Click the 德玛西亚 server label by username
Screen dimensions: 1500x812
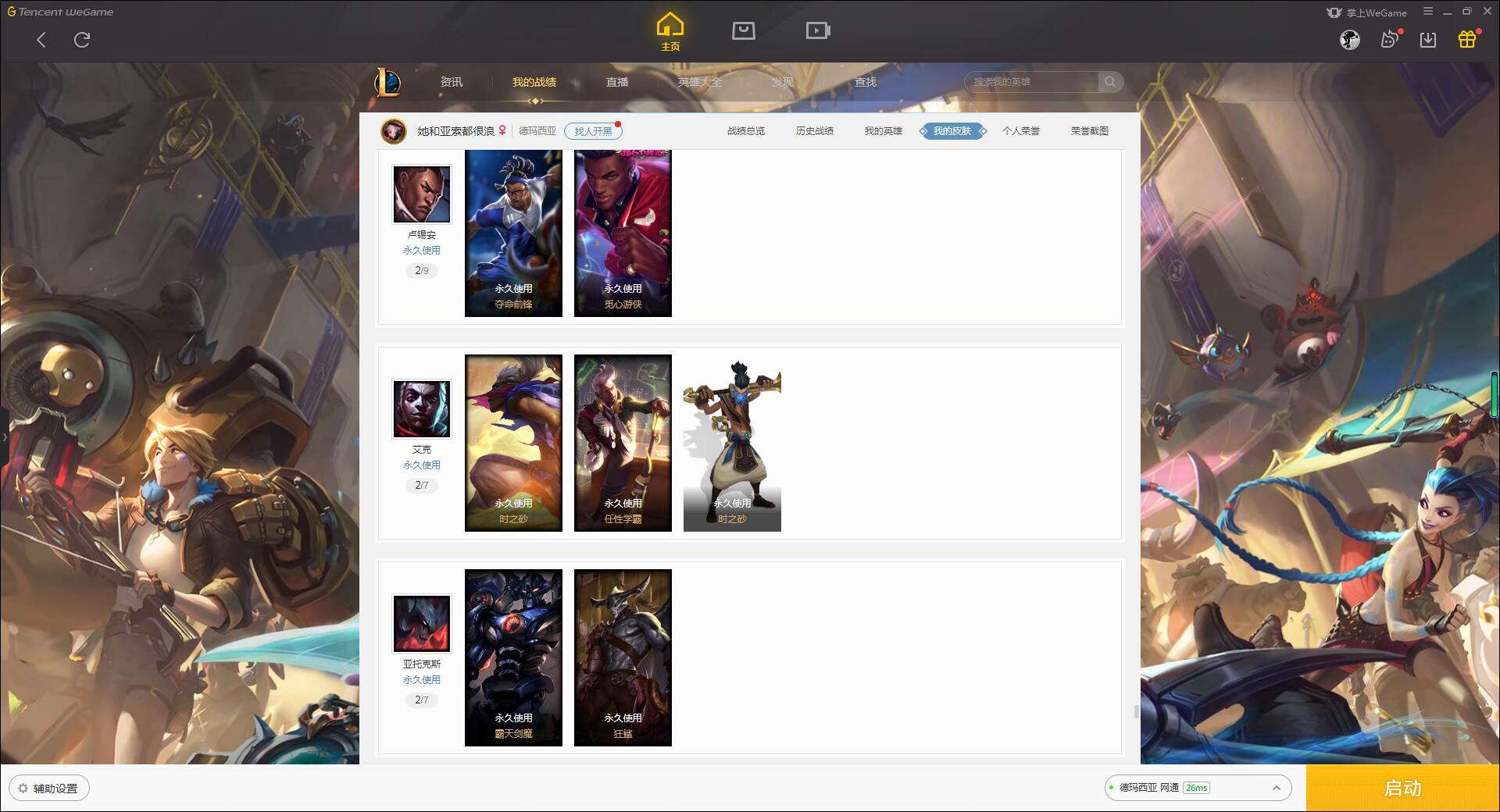(537, 131)
